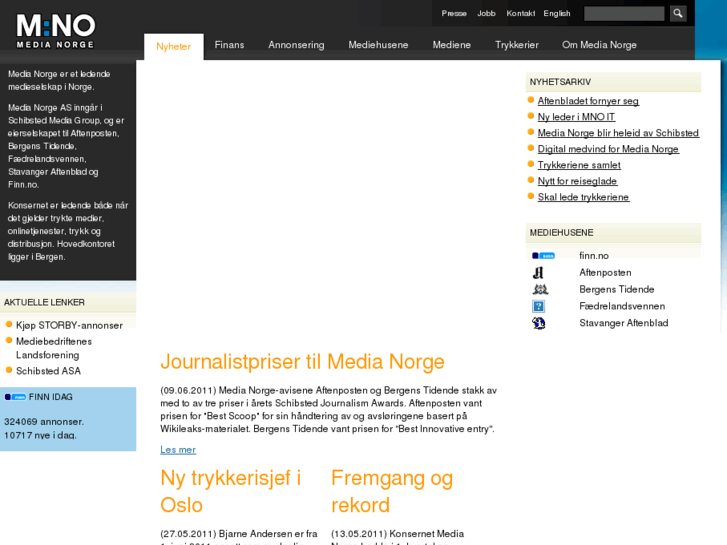727x545 pixels.
Task: Open Schibsted ASA link
Action: [48, 371]
